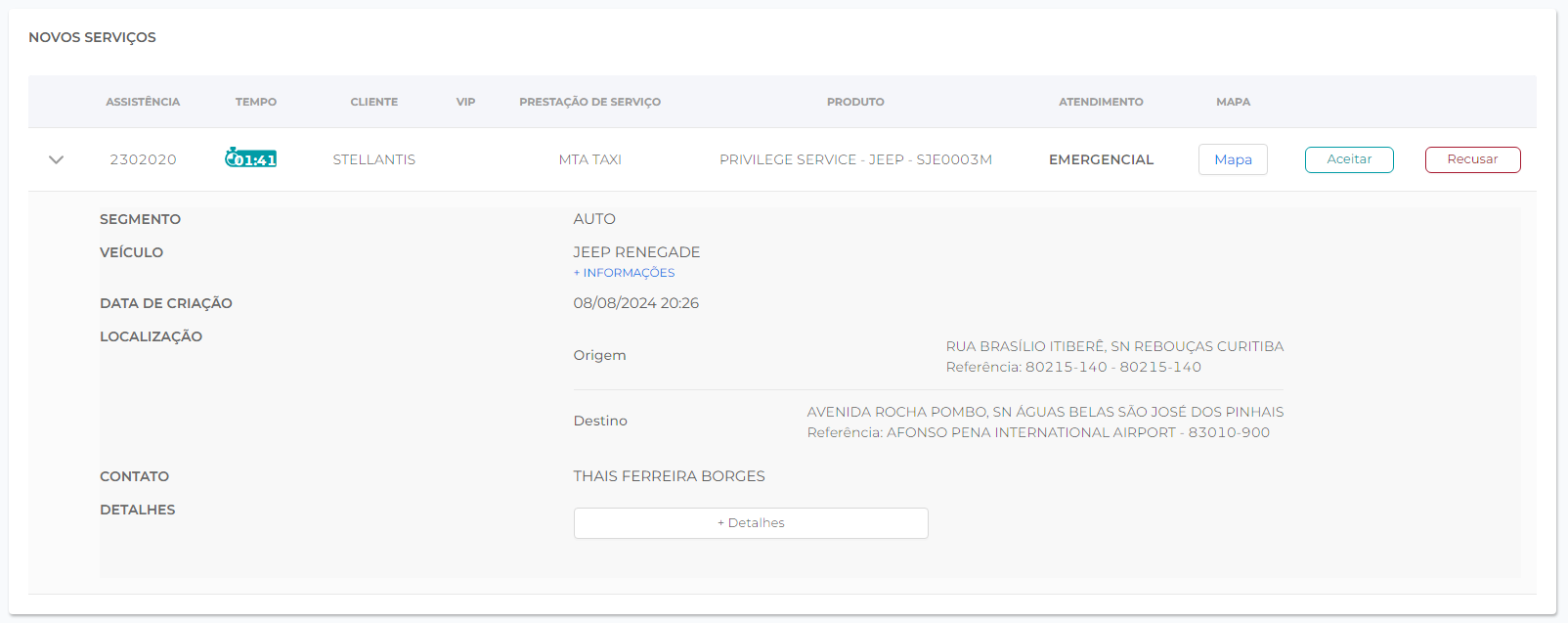
Task: Click the Origem label
Action: pos(599,355)
